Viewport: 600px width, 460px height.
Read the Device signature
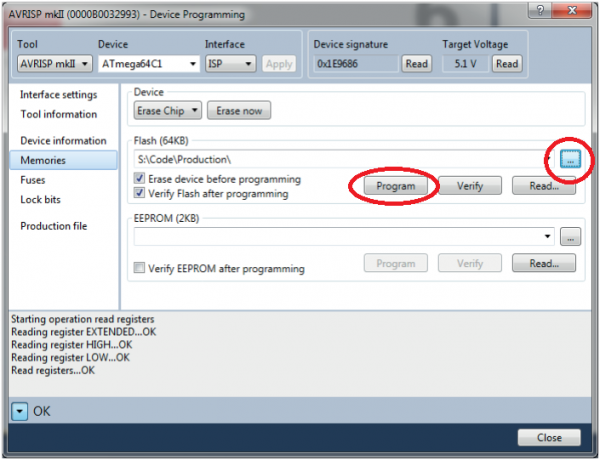pos(416,64)
